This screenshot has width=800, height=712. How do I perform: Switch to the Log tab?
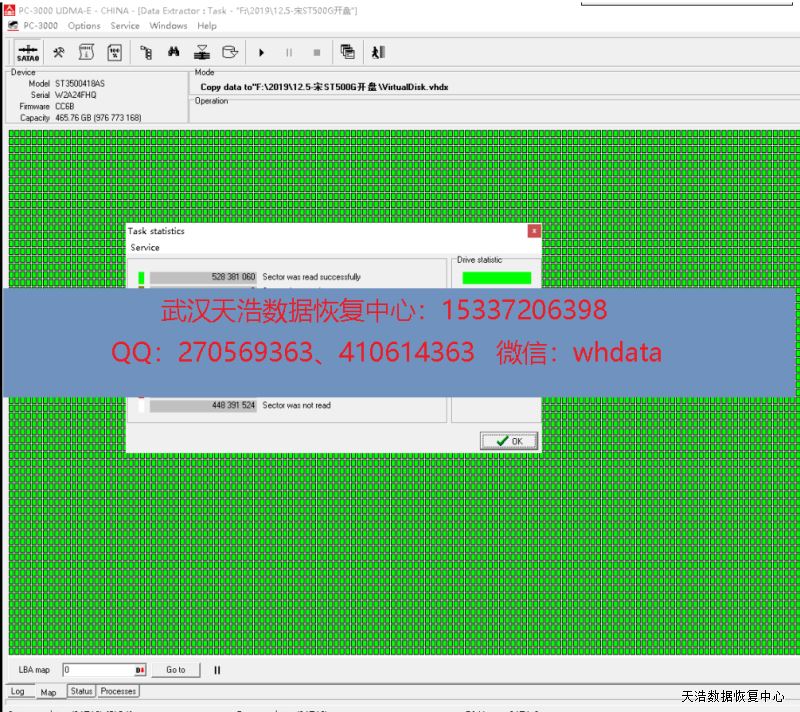click(18, 691)
